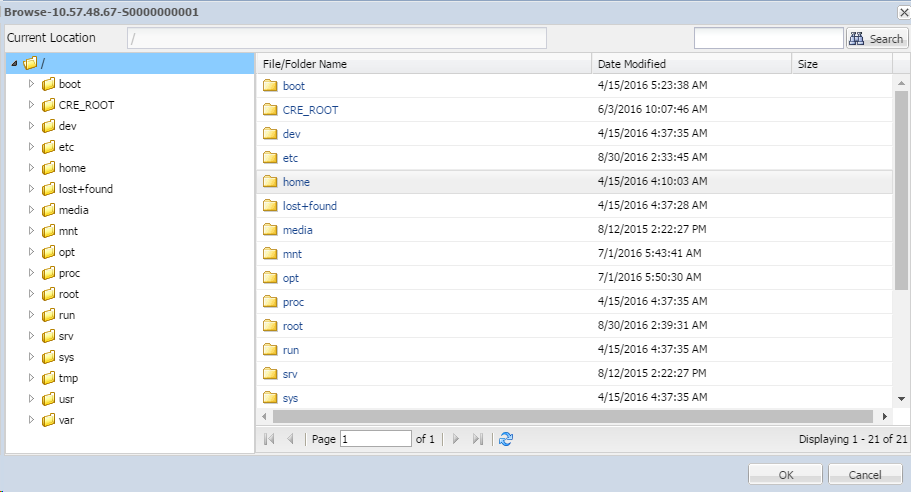Click the mnt folder icon in the file list

pos(270,253)
